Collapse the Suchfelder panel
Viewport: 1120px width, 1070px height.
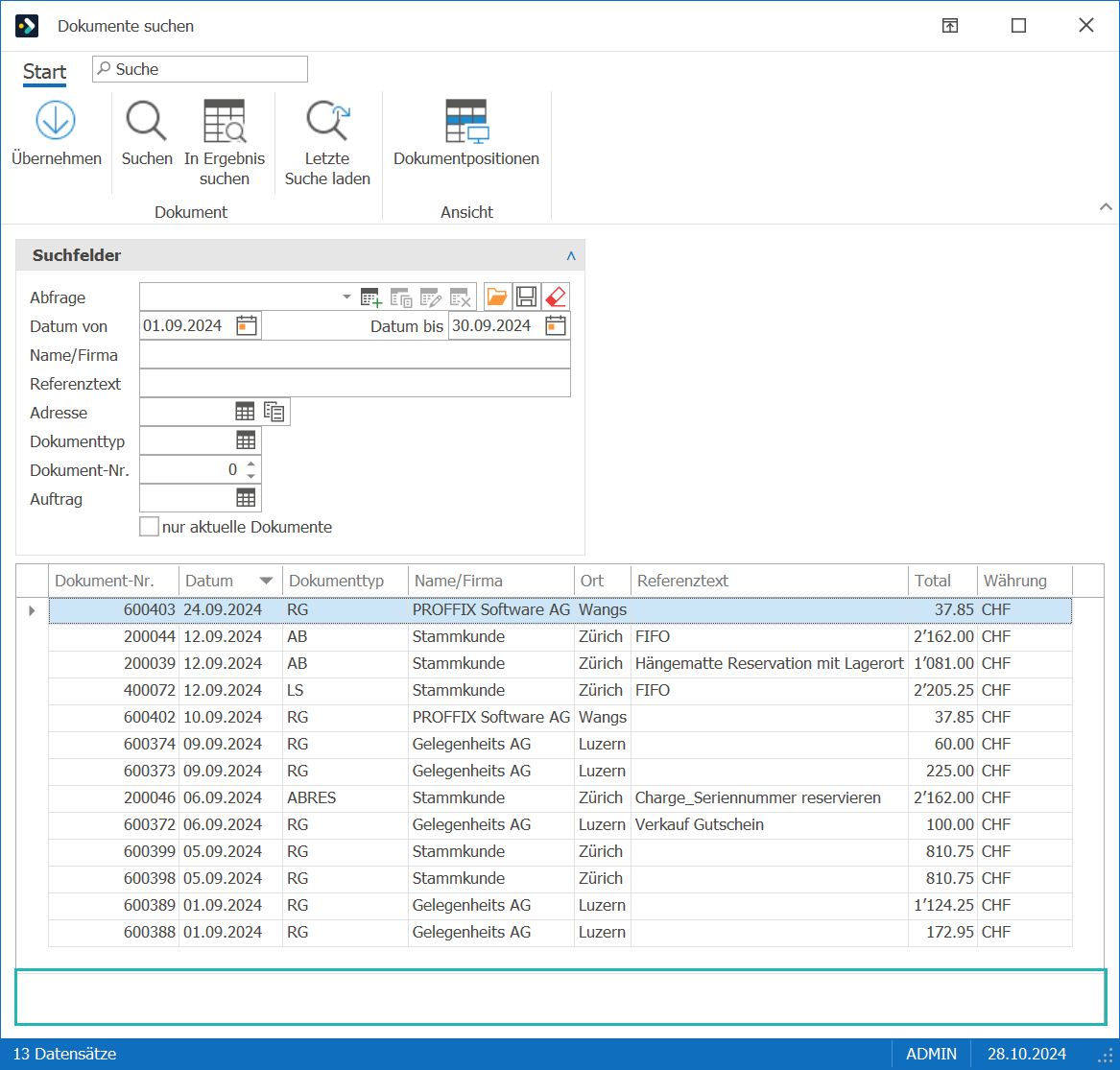click(571, 255)
